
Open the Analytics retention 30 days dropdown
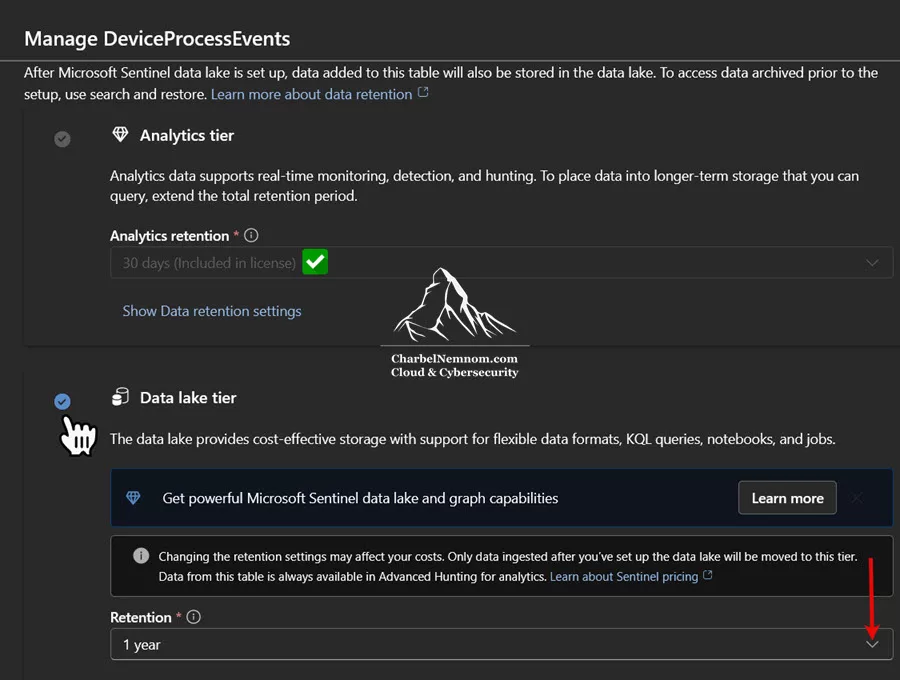tap(501, 263)
